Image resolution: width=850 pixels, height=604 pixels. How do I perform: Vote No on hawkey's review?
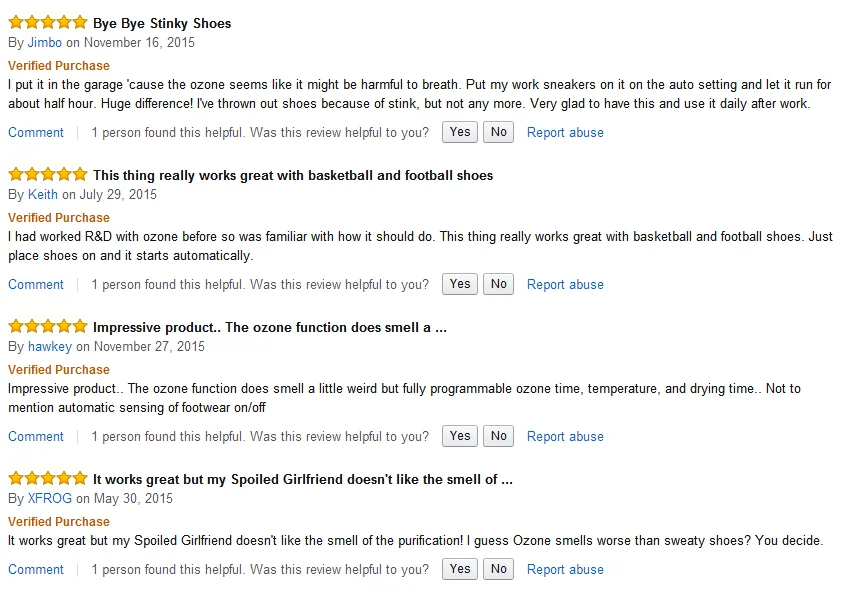pos(499,436)
